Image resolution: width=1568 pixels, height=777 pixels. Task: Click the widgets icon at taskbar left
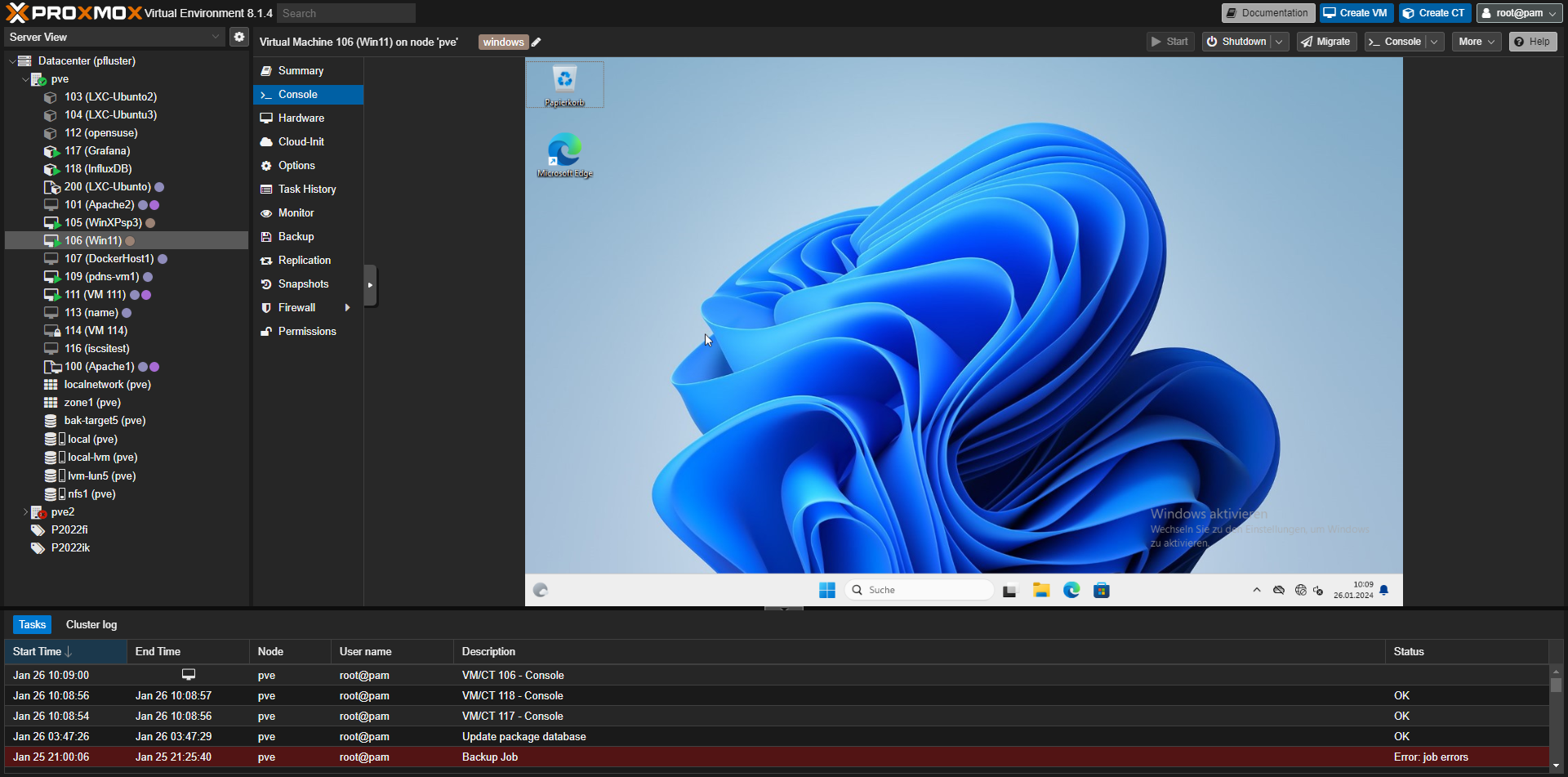click(541, 590)
